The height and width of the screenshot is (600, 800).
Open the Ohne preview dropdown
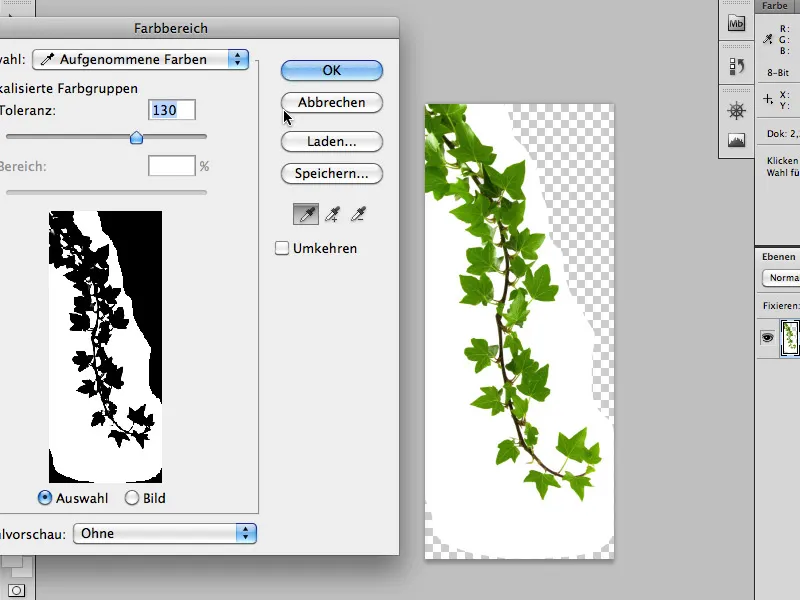(x=165, y=534)
